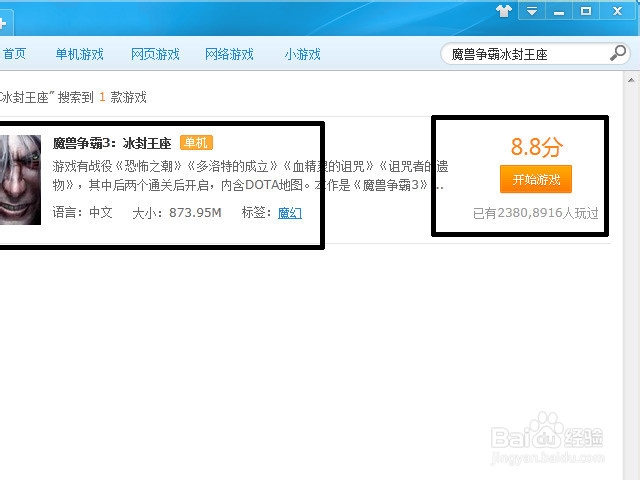The width and height of the screenshot is (640, 480).
Task: Go to the 首页 tab
Action: coord(14,54)
